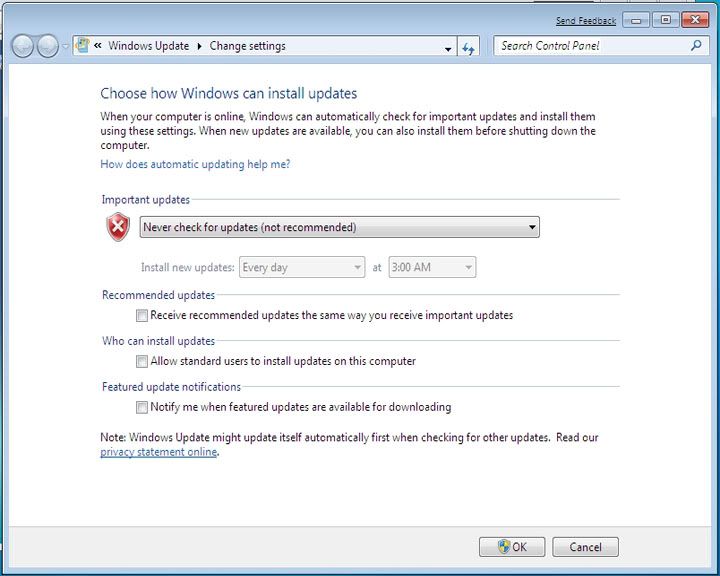The image size is (720, 576).
Task: Click the Refresh button next to address bar
Action: (468, 48)
